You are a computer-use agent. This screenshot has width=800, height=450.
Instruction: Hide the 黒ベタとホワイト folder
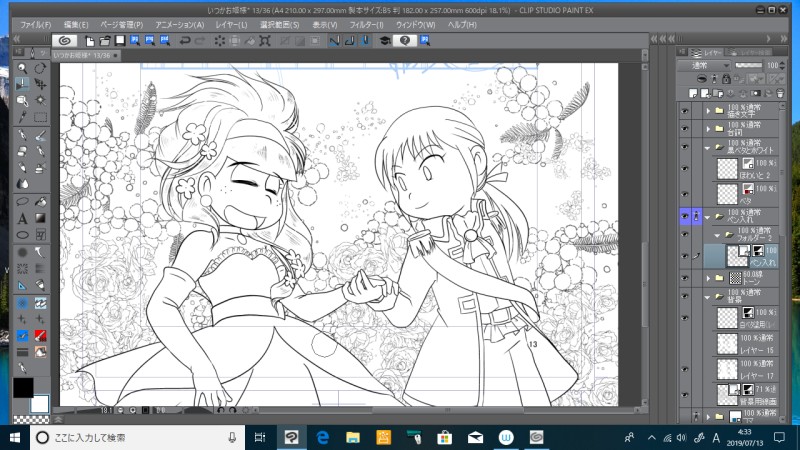coord(685,147)
